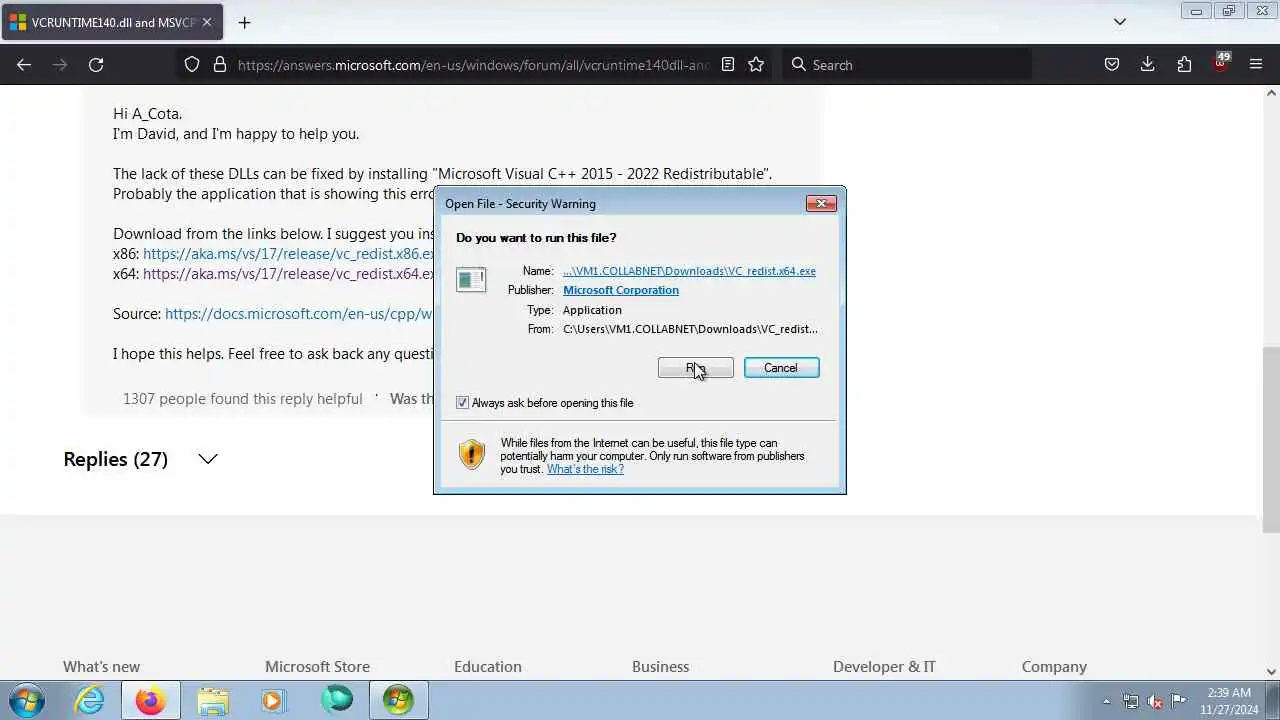
Task: Click Business footer heading
Action: pos(660,667)
